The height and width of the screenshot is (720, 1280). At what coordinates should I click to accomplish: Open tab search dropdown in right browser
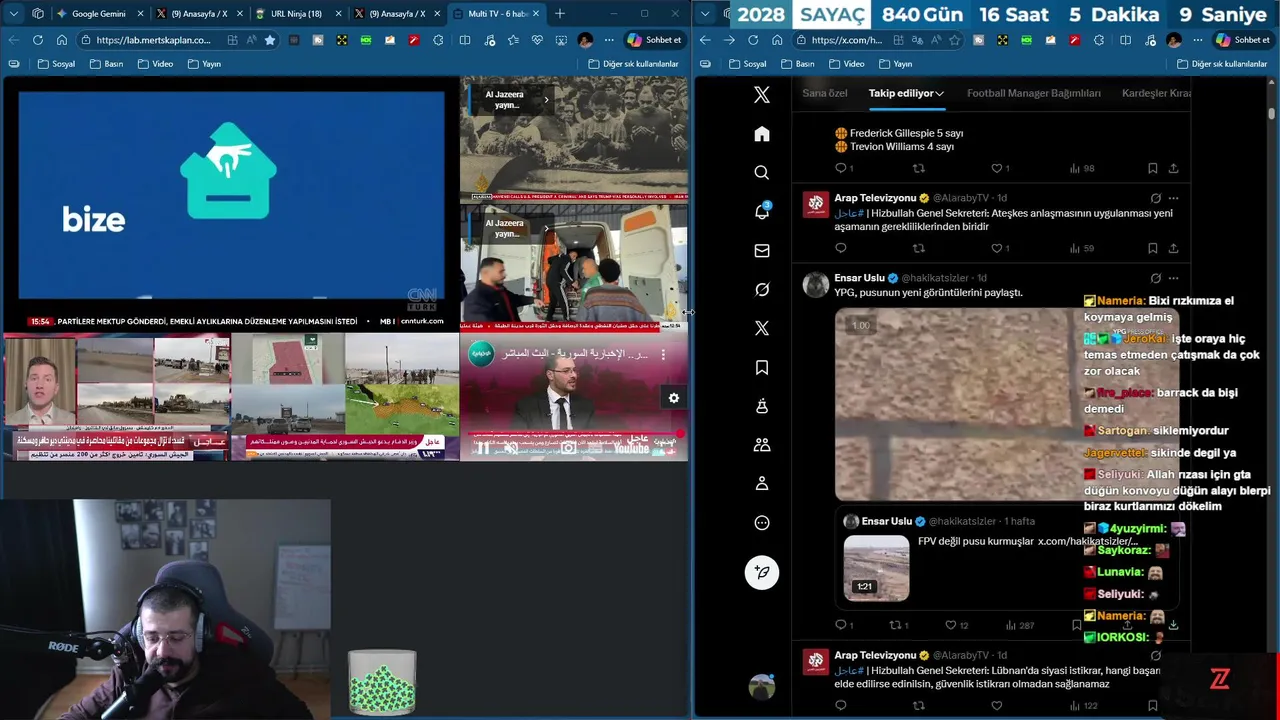click(705, 13)
